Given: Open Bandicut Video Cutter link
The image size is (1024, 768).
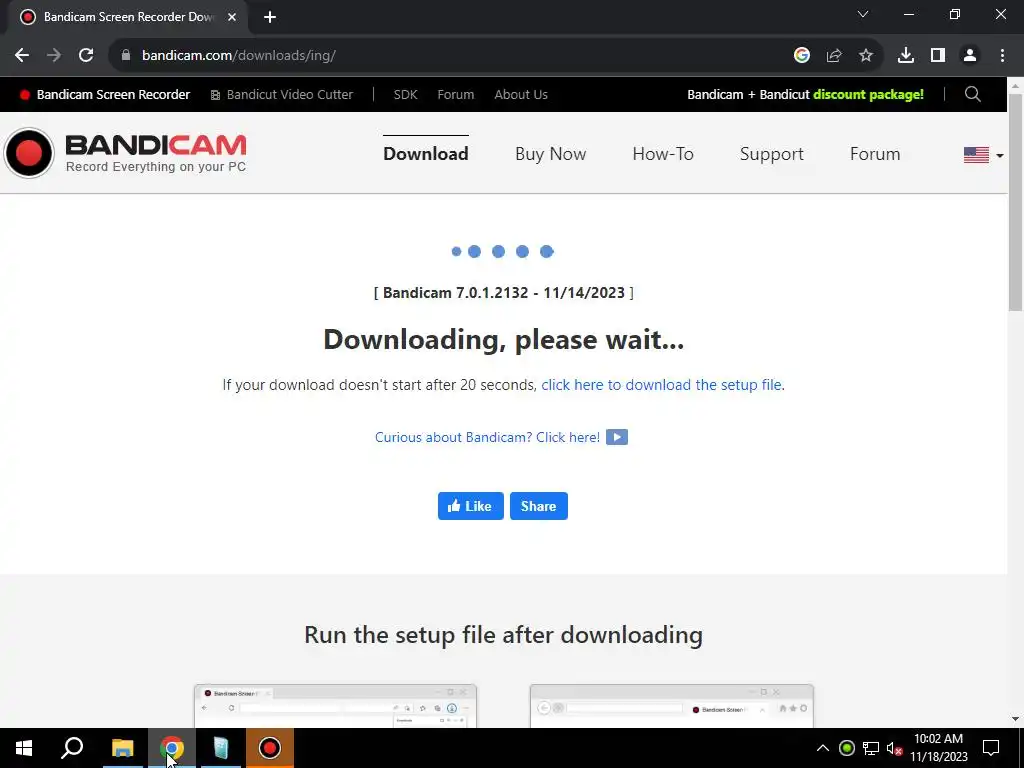Looking at the screenshot, I should (x=281, y=95).
